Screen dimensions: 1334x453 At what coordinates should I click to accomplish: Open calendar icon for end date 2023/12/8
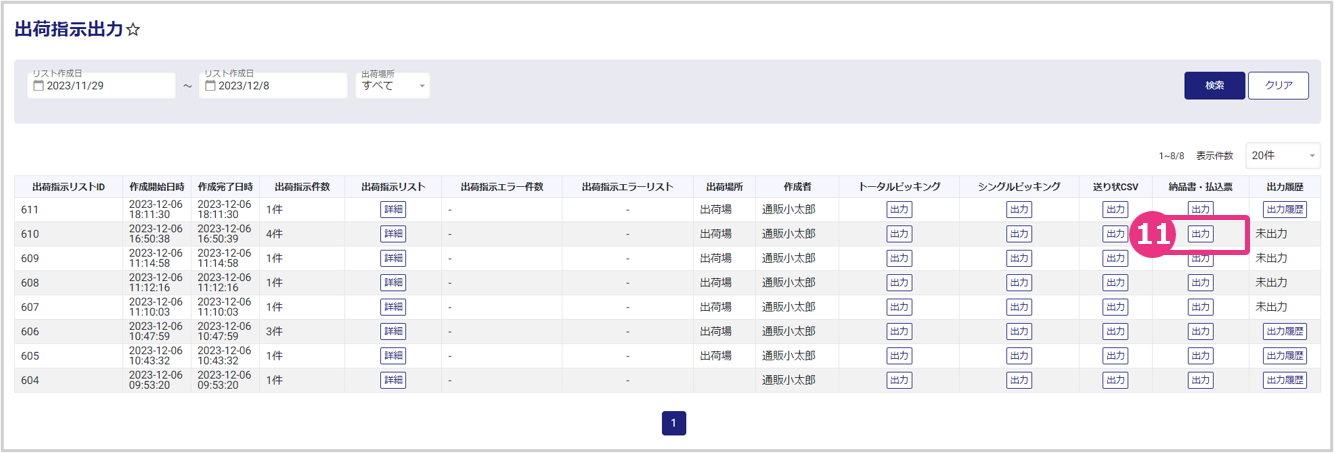[210, 86]
